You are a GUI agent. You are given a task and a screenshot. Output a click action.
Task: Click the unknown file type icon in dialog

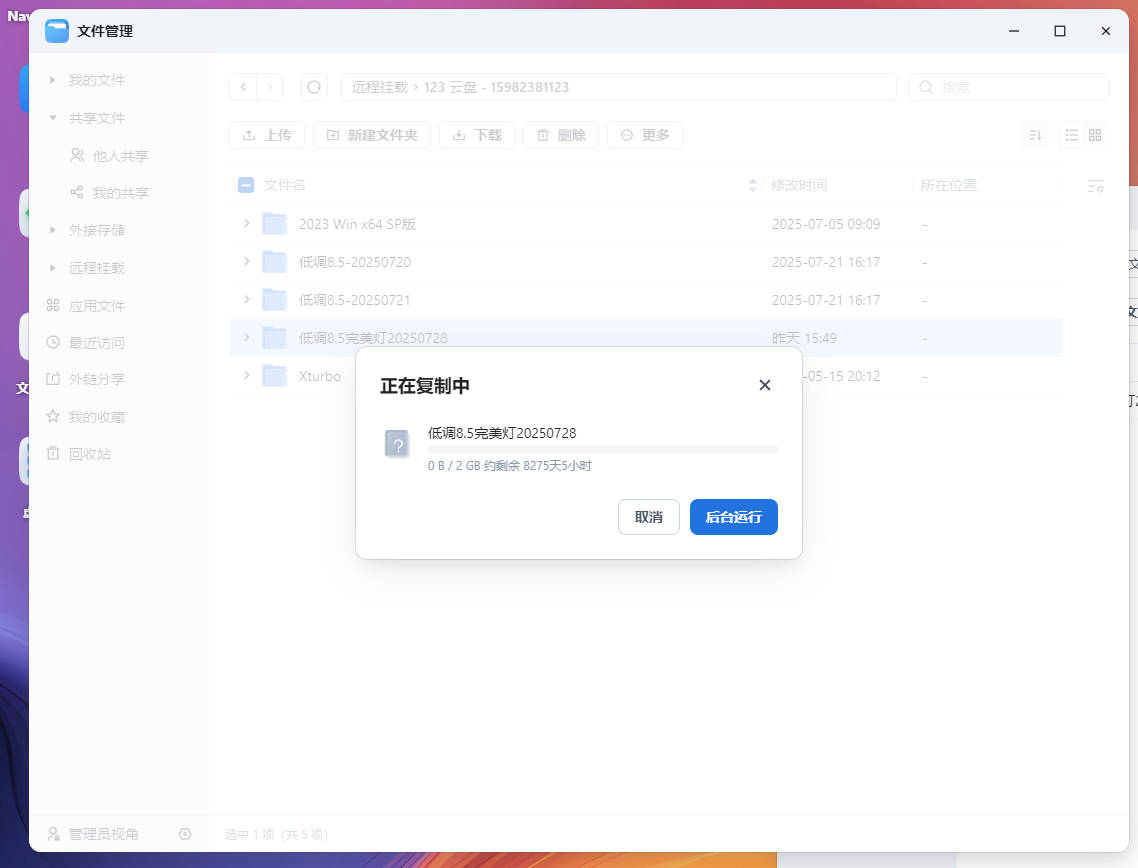coord(397,444)
